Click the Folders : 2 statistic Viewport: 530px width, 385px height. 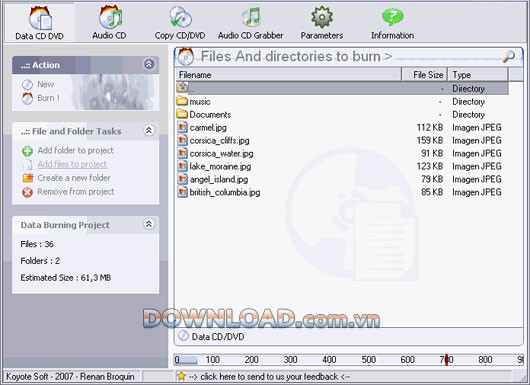[x=40, y=261]
